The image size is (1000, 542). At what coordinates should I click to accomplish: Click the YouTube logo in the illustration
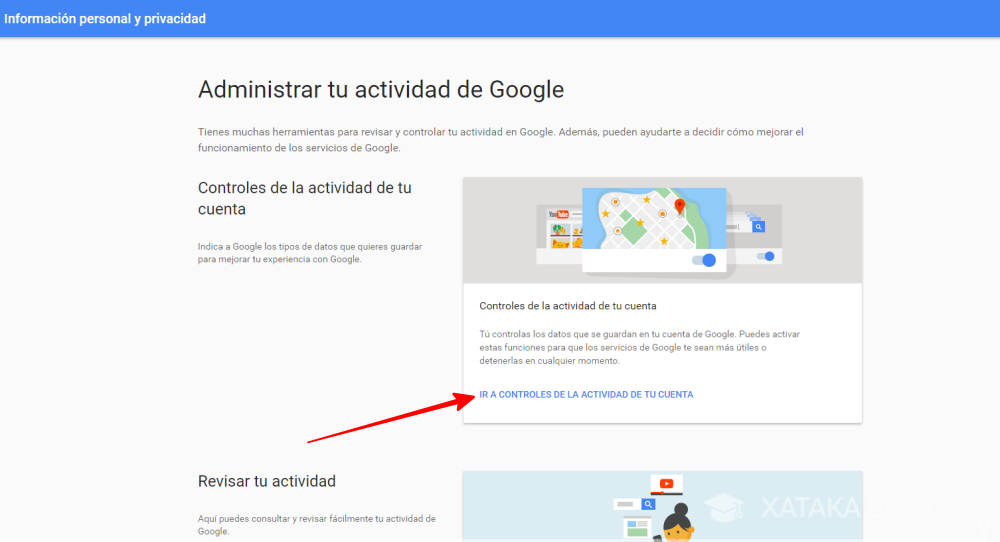tap(558, 215)
